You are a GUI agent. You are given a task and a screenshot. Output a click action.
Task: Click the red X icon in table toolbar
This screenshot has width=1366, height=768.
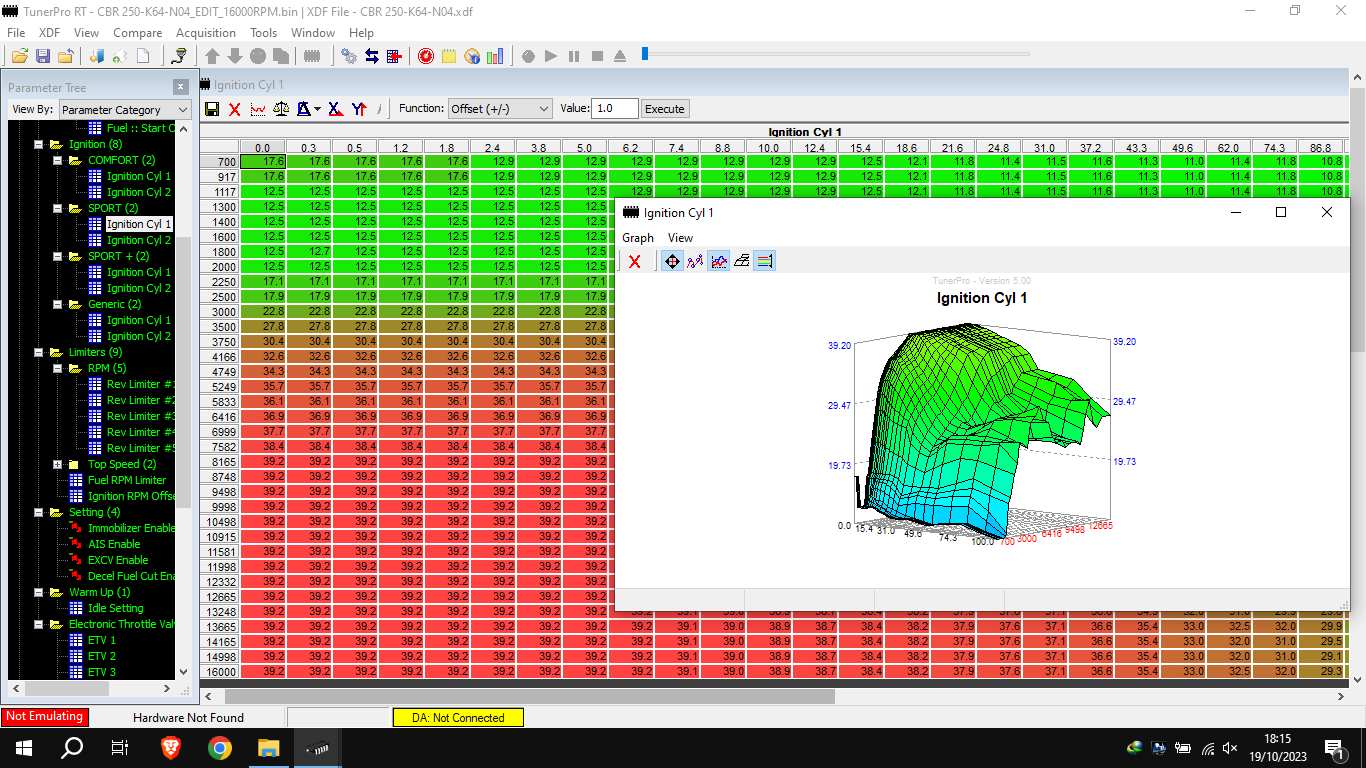235,109
